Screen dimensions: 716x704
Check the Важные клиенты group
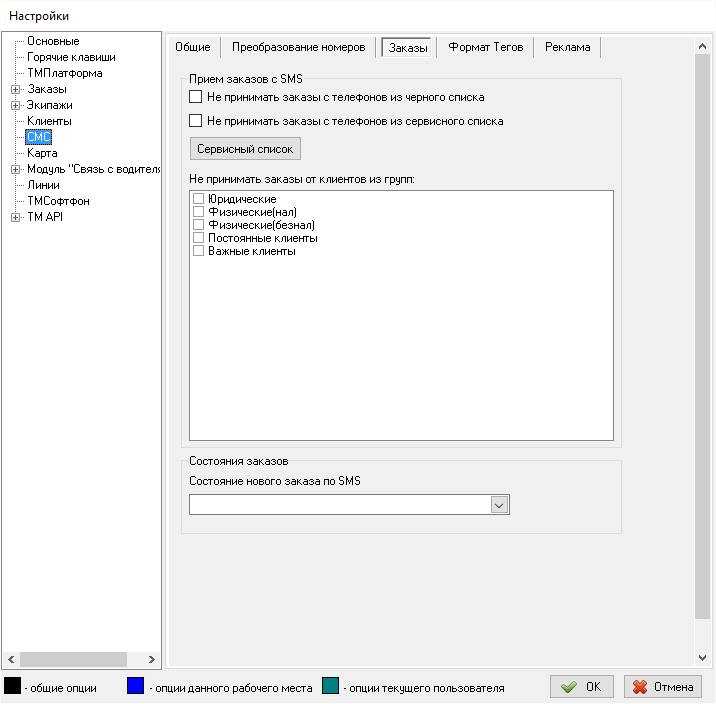[x=198, y=251]
